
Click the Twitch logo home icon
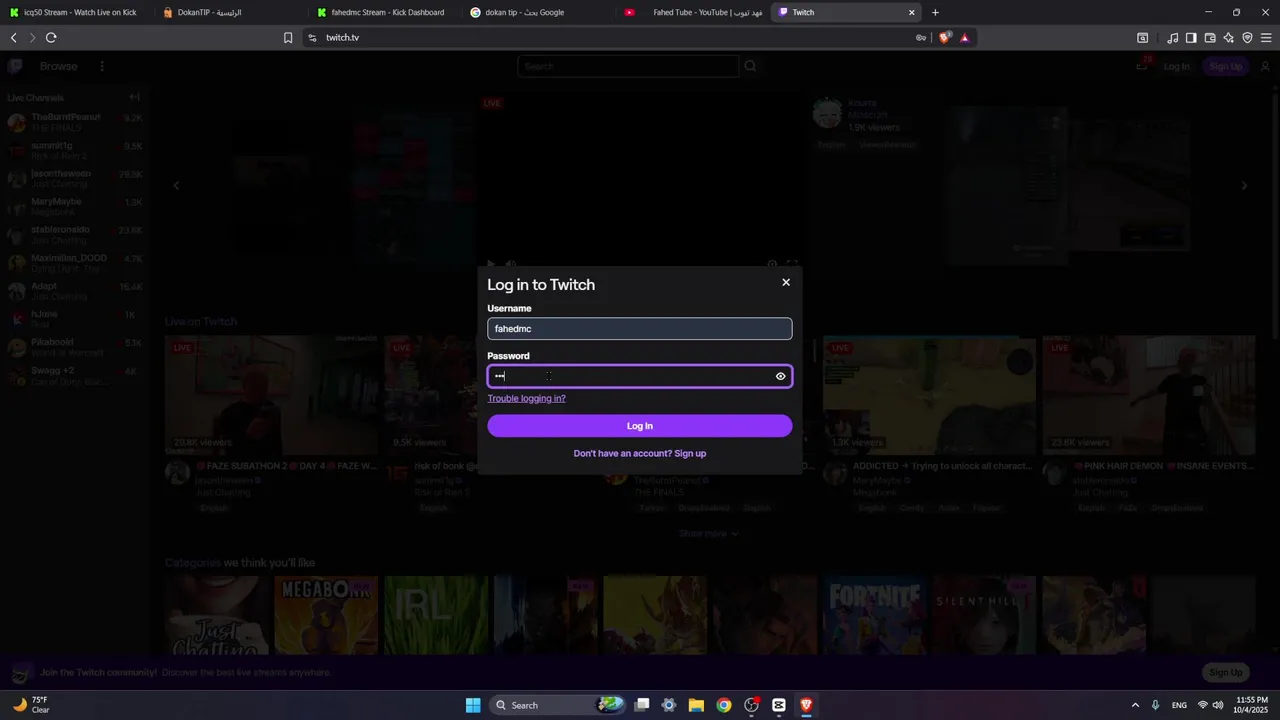[x=15, y=66]
